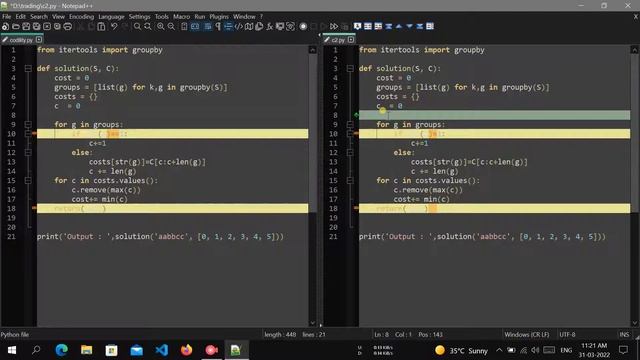
Task: Open the Windows Start menu
Action: point(12,350)
